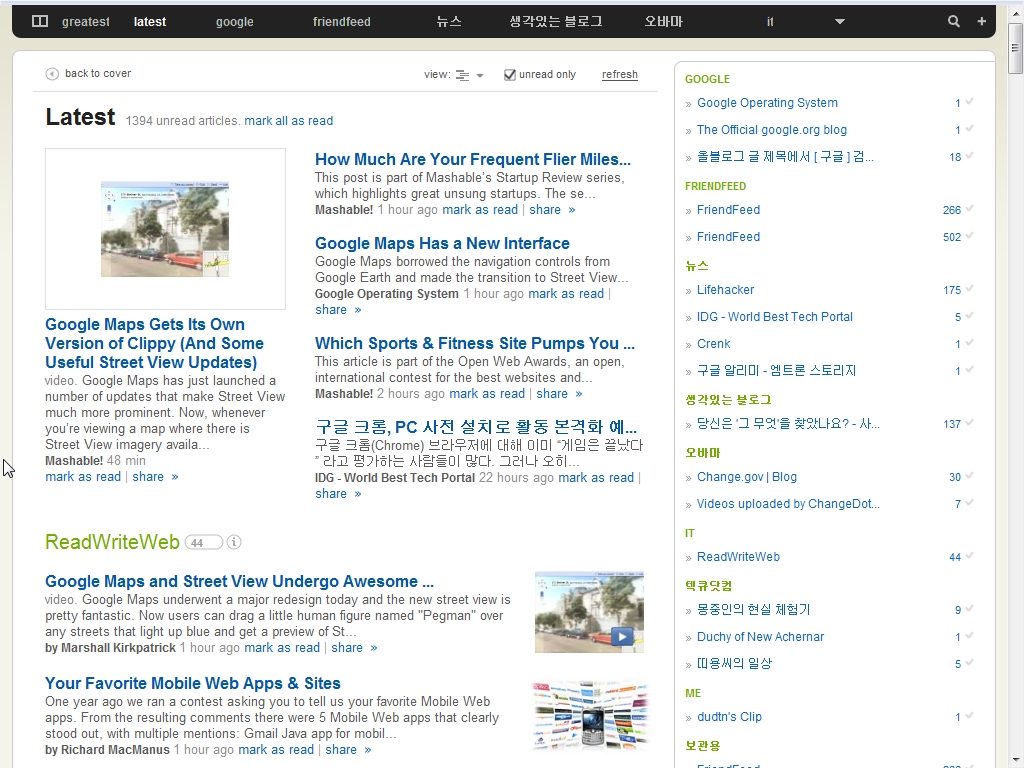Expand the more categories dropdown arrow in top bar

pos(840,22)
